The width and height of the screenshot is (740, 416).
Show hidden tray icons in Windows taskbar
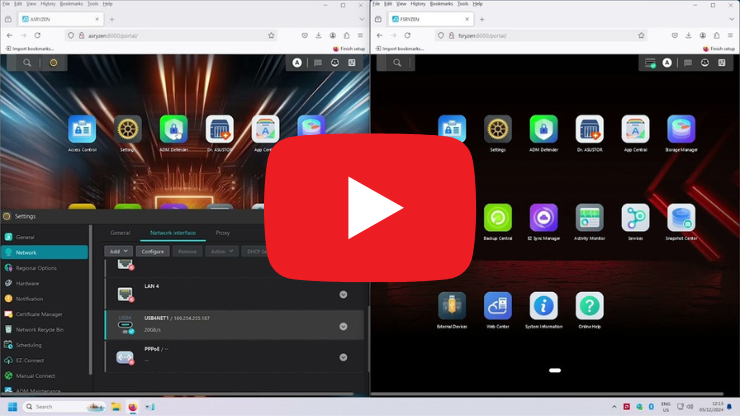tap(614, 407)
